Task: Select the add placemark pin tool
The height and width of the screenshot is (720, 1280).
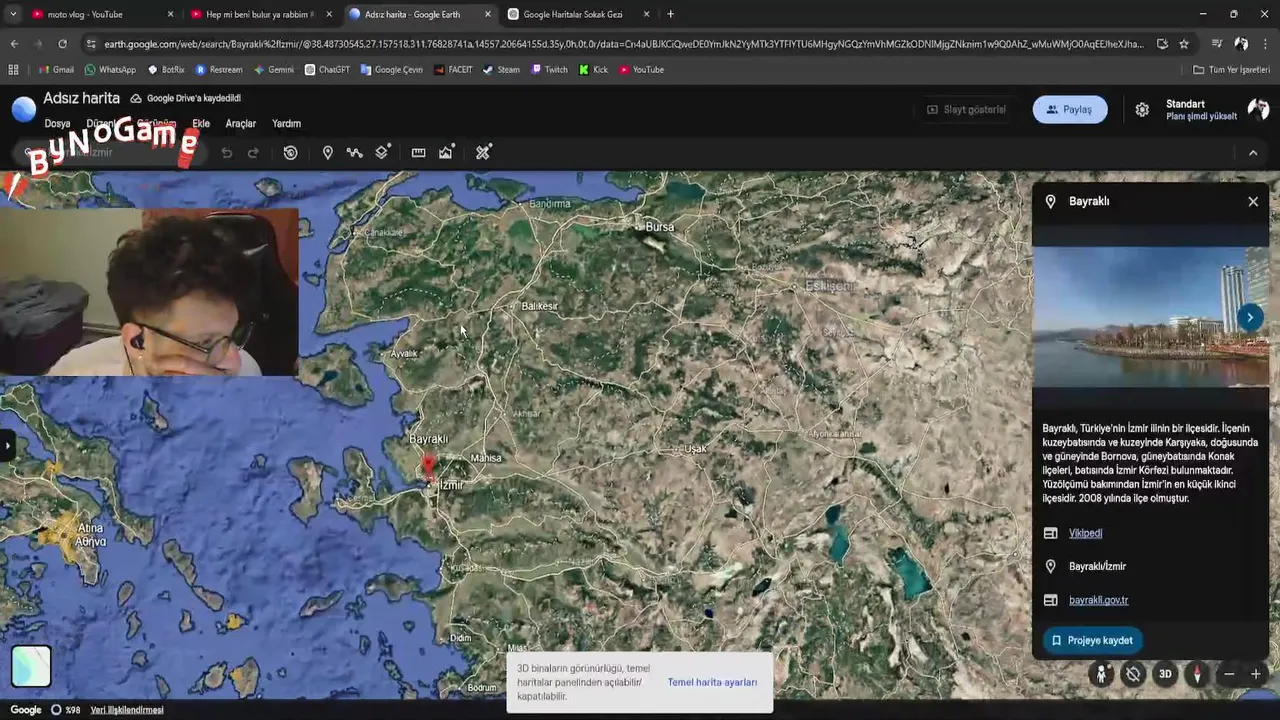Action: point(327,153)
